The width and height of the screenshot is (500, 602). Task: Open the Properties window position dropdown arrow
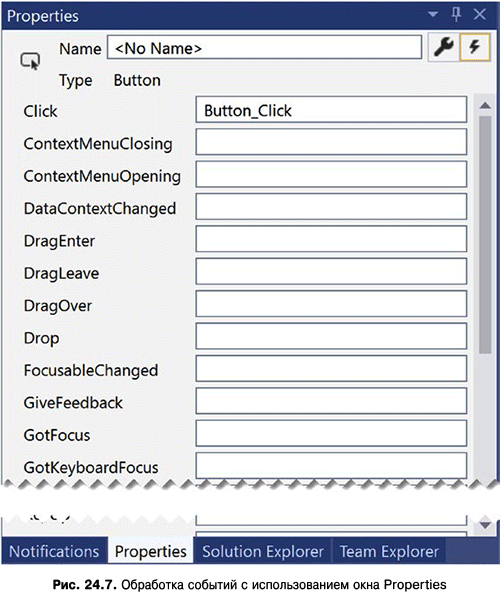433,15
